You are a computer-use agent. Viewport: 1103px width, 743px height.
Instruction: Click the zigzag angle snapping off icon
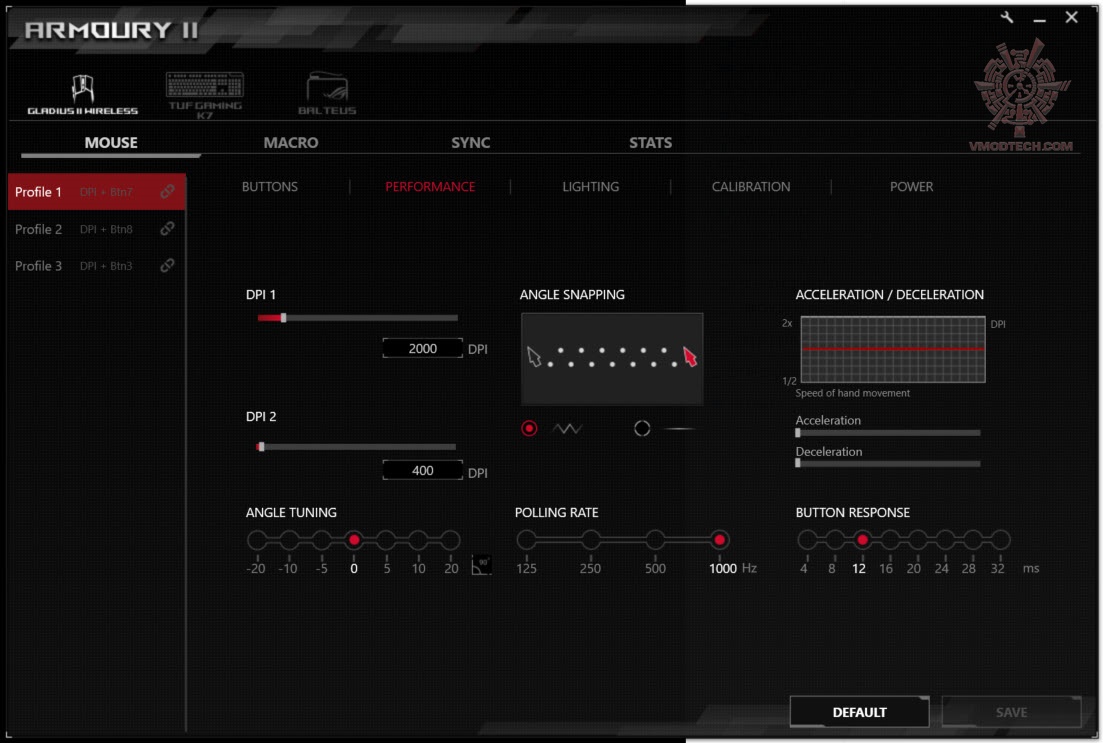point(567,428)
